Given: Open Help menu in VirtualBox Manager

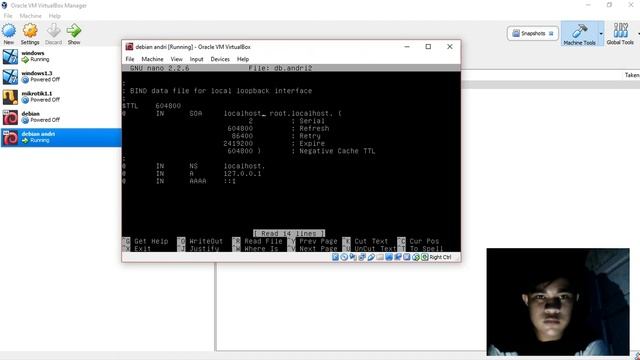Looking at the screenshot, I should coord(54,16).
